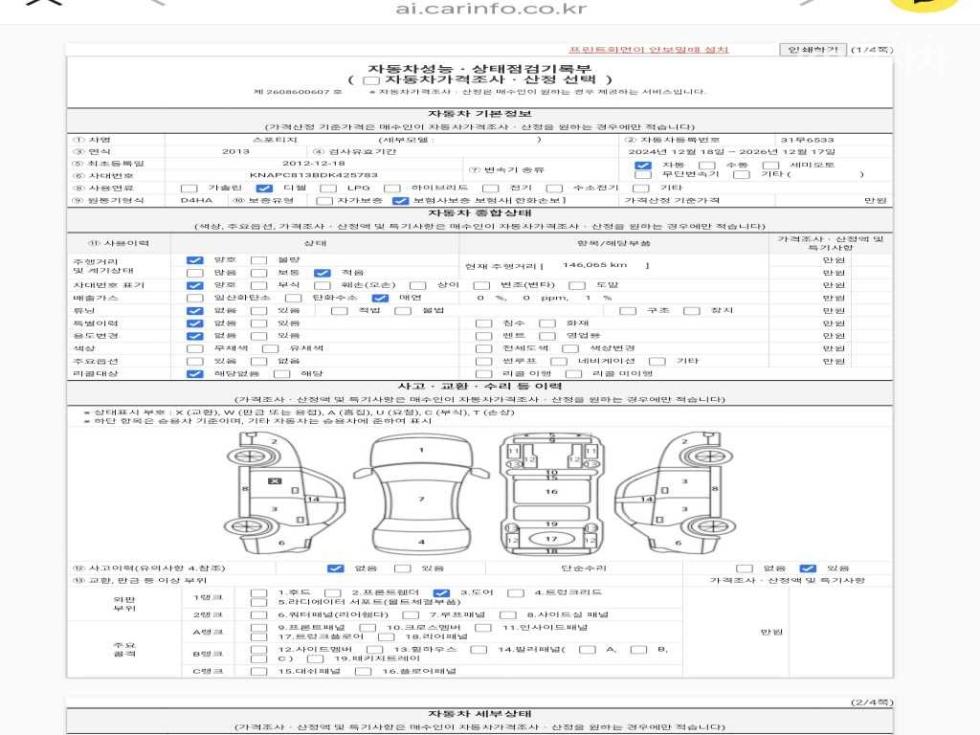Tick the 화재 fire history checkbox
980x735 pixels.
click(x=547, y=324)
